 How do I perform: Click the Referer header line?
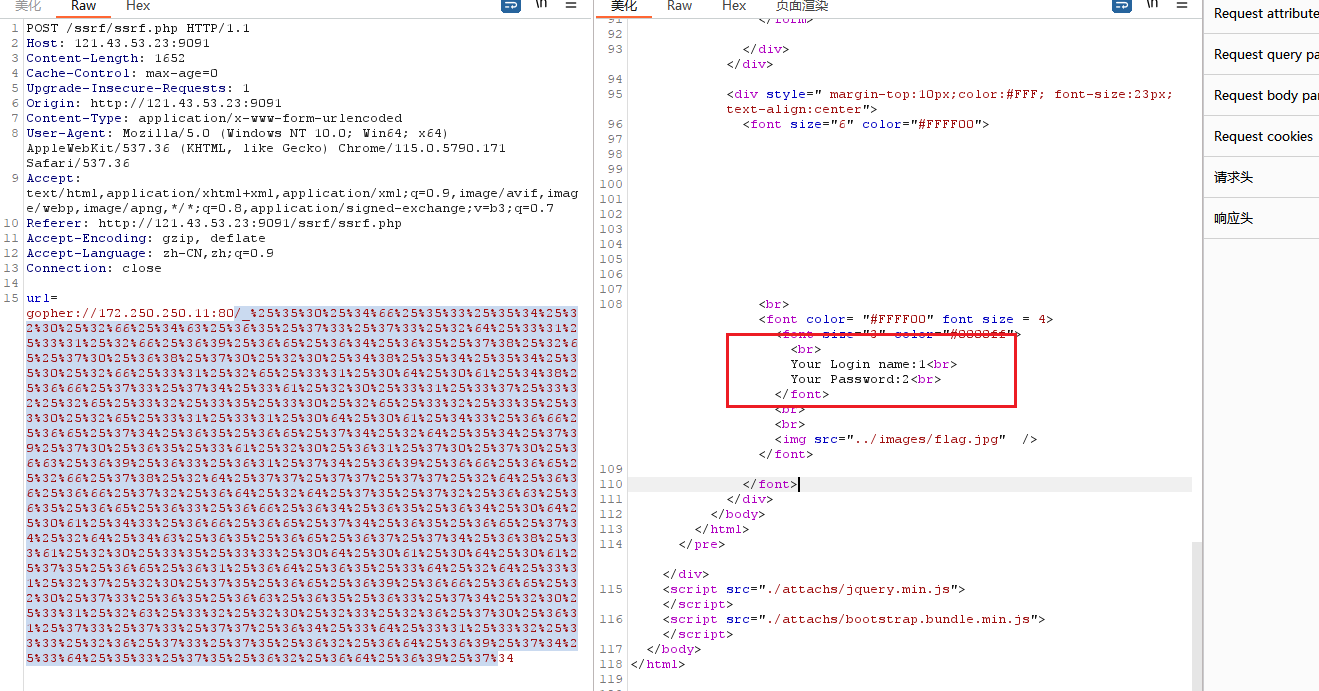pyautogui.click(x=214, y=224)
